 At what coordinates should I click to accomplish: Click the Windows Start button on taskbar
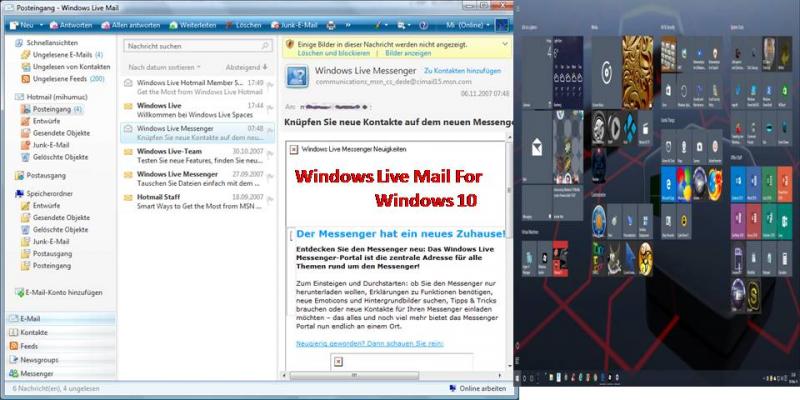pyautogui.click(x=518, y=378)
